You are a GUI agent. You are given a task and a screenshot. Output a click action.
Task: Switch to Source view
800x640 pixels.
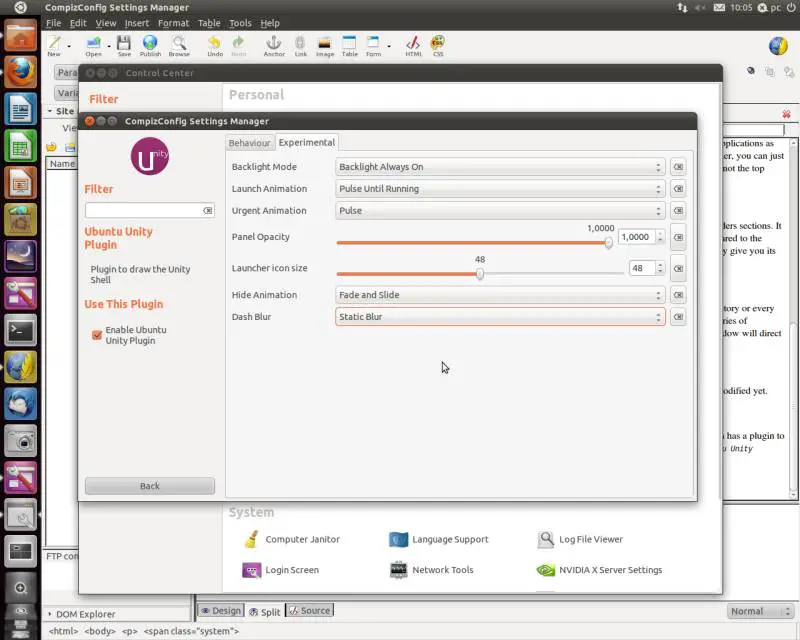point(310,610)
